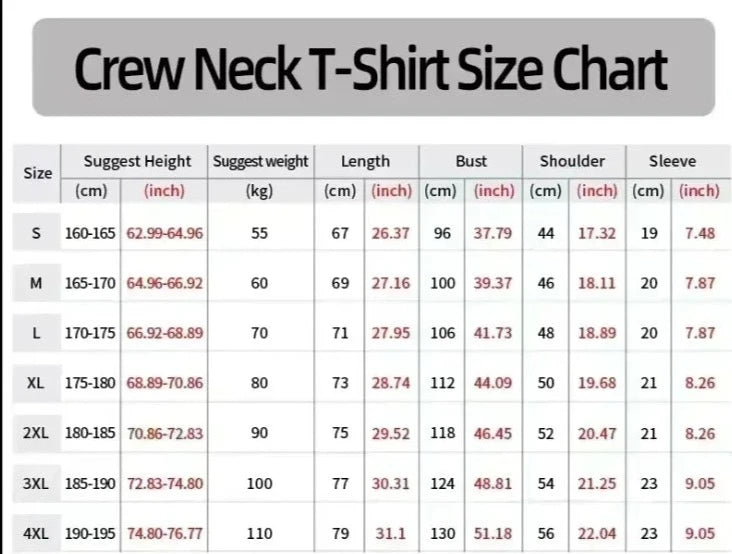Image resolution: width=732 pixels, height=554 pixels.
Task: Select the 3XL size row label
Action: pyautogui.click(x=36, y=484)
